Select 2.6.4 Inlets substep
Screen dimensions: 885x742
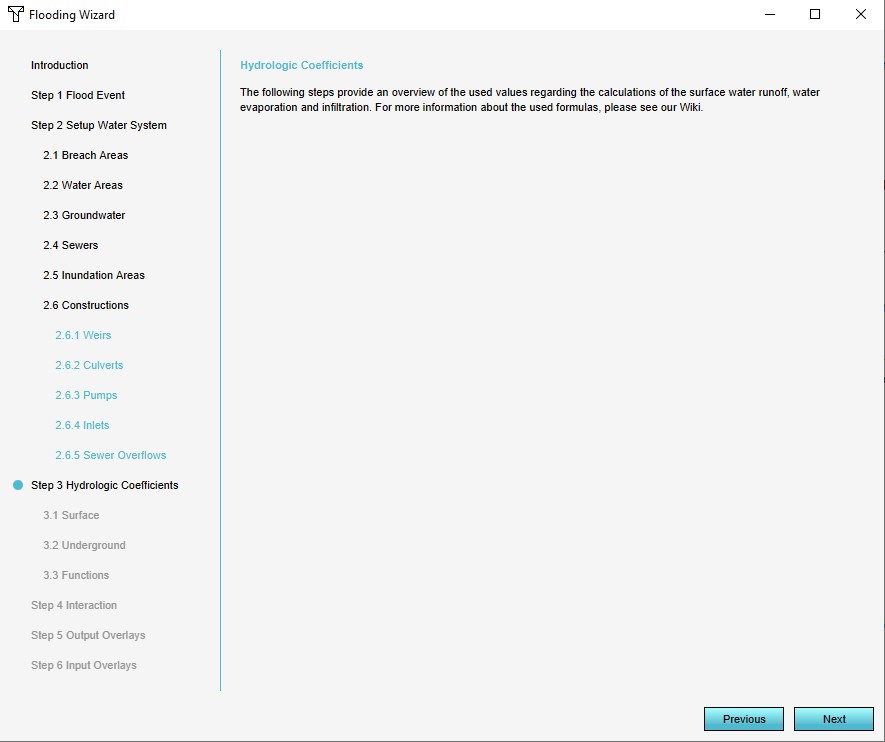coord(82,426)
